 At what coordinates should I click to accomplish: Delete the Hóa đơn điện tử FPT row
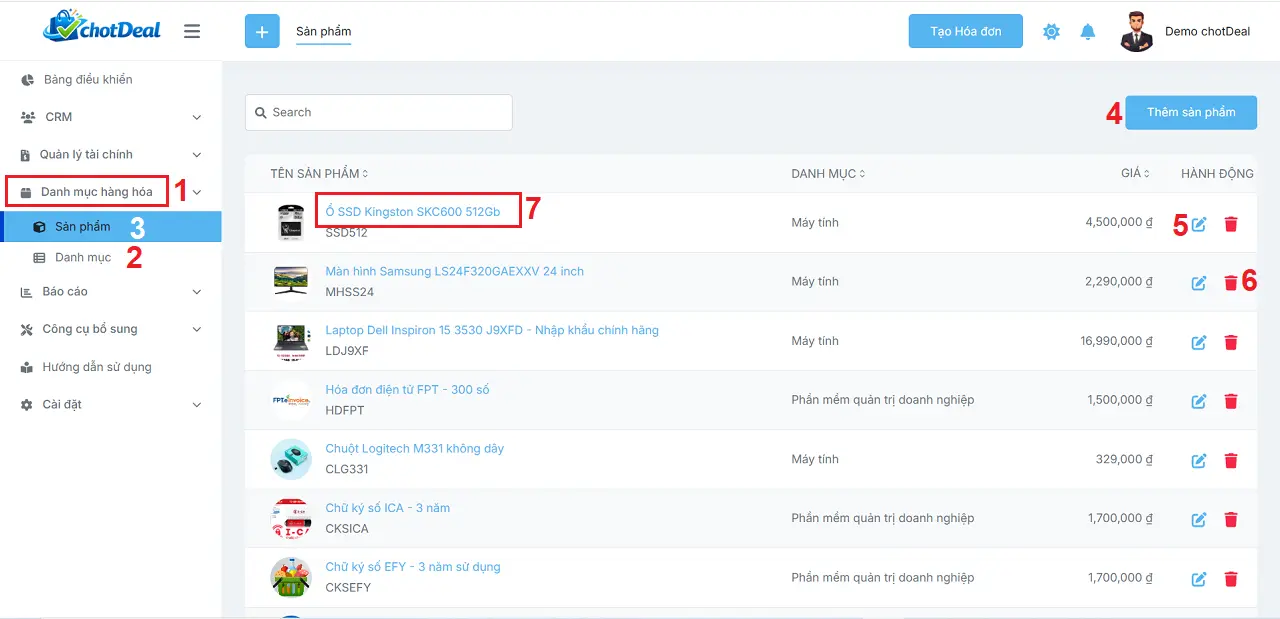pyautogui.click(x=1230, y=401)
